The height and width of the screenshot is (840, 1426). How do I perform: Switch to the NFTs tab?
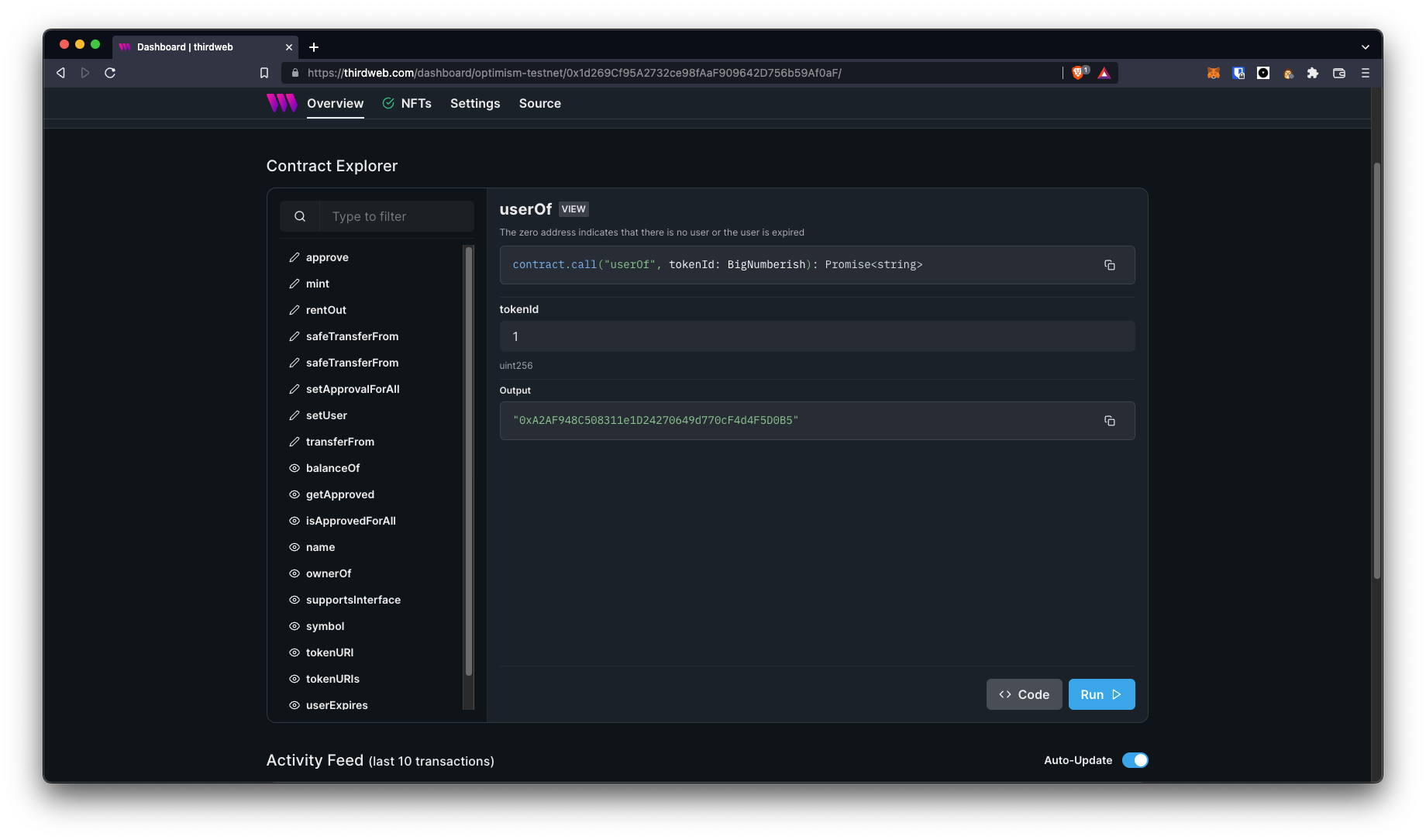coord(415,103)
